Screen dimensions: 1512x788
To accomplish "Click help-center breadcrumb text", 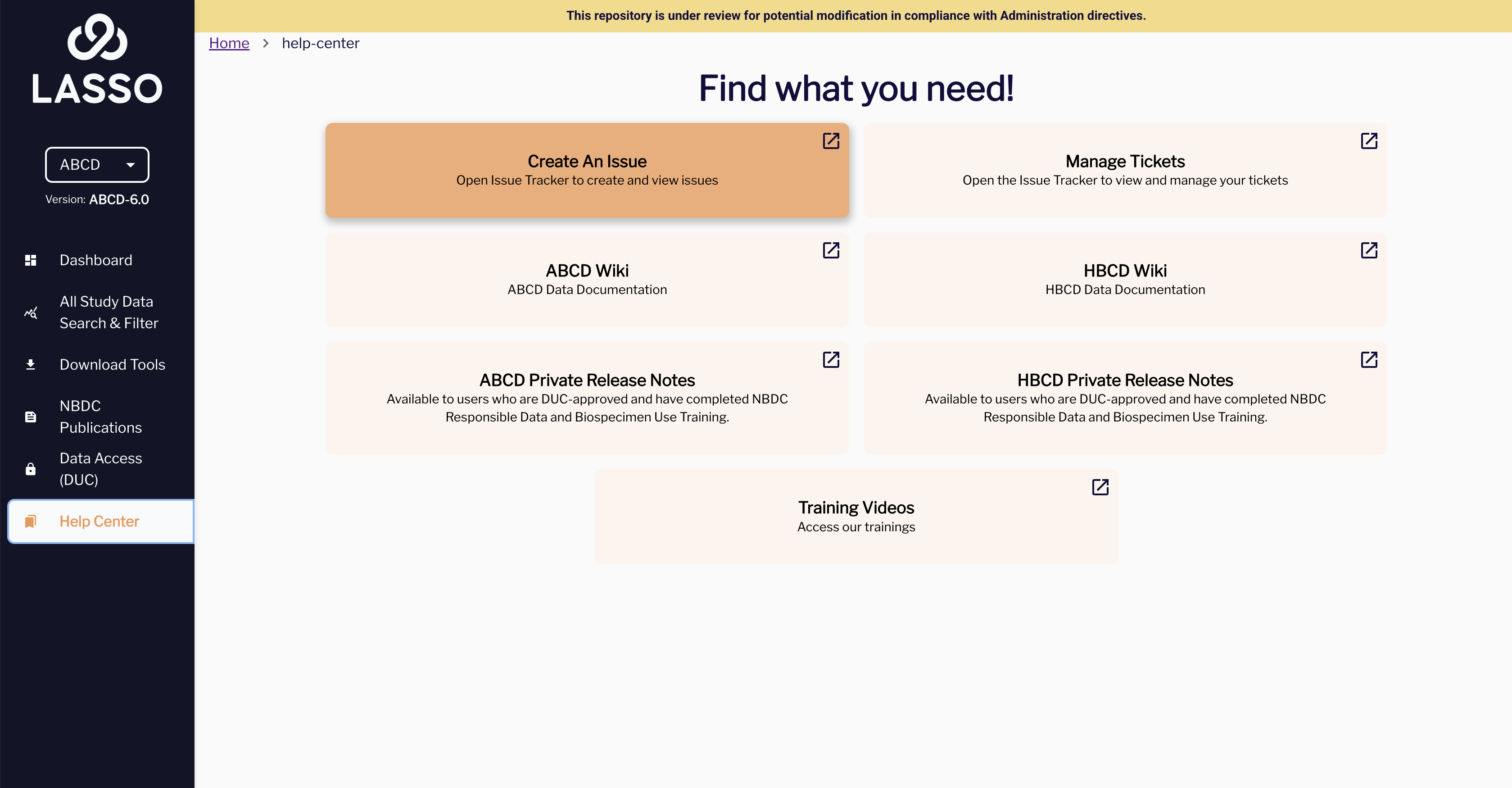I will (321, 43).
